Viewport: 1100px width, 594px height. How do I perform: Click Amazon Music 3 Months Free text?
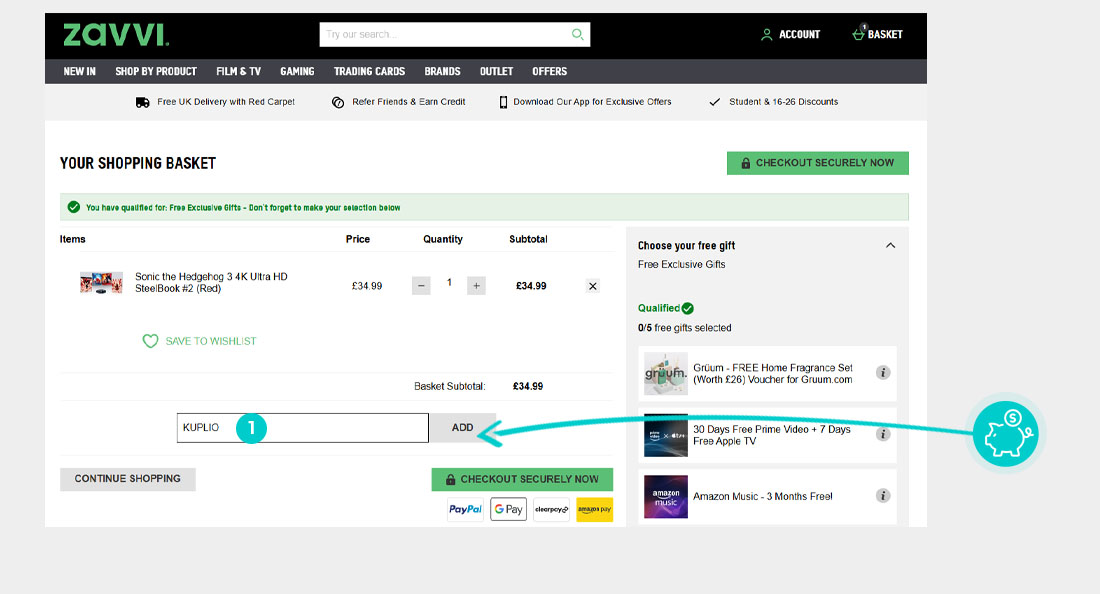coord(763,497)
